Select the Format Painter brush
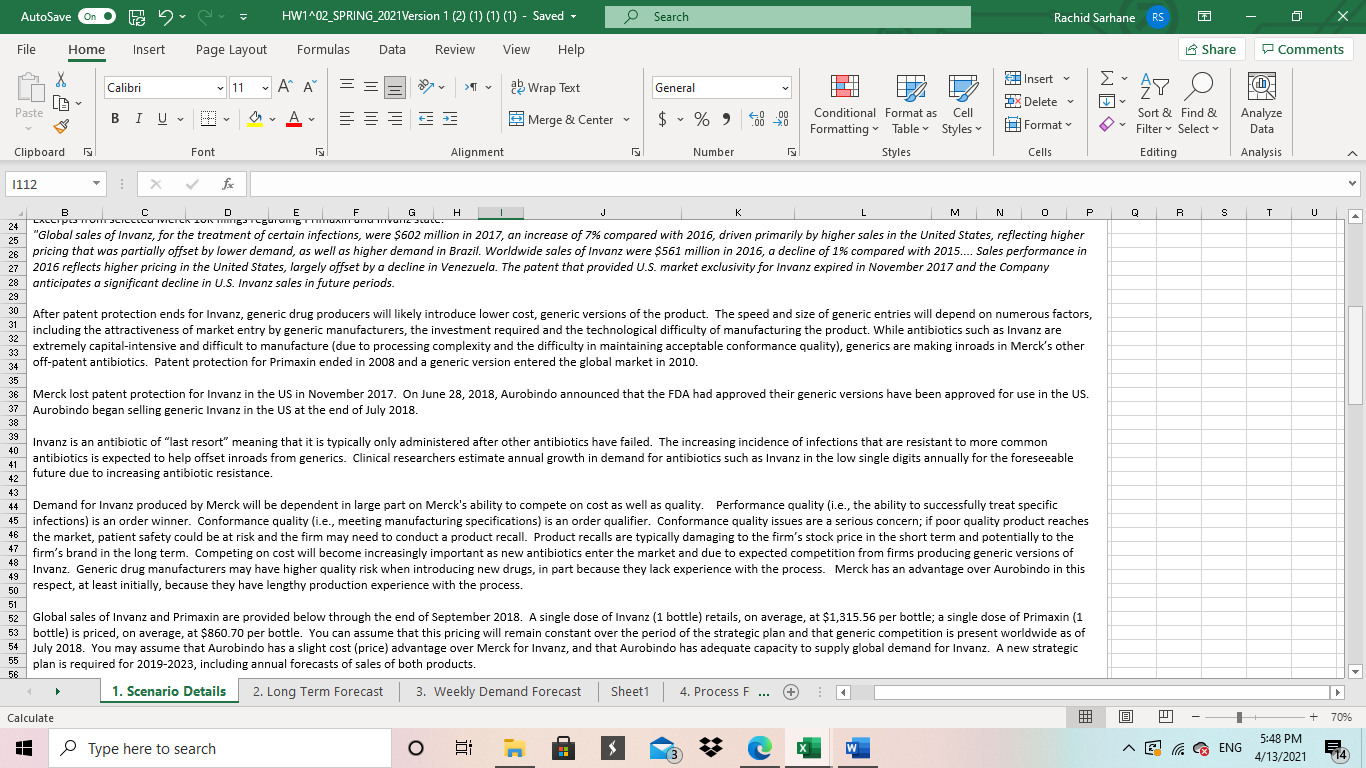The image size is (1366, 768). click(x=59, y=127)
